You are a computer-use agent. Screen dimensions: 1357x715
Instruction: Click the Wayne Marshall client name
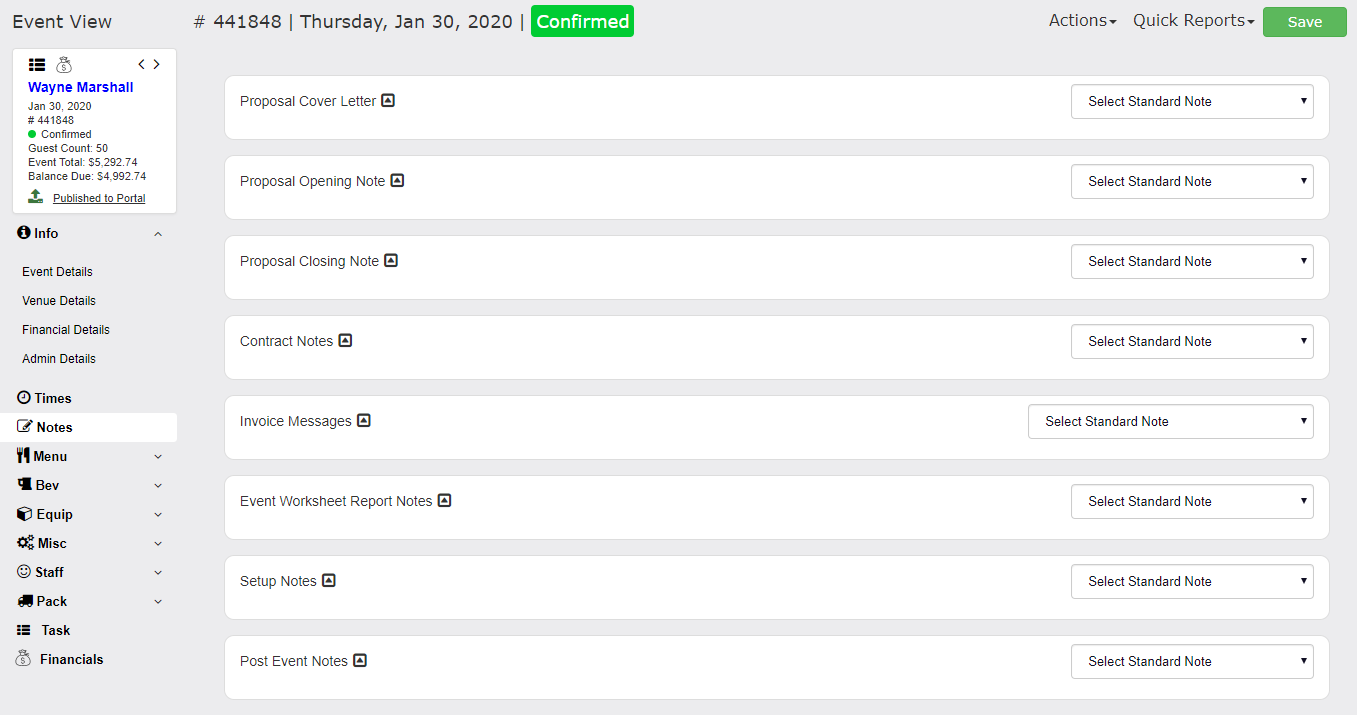click(80, 87)
